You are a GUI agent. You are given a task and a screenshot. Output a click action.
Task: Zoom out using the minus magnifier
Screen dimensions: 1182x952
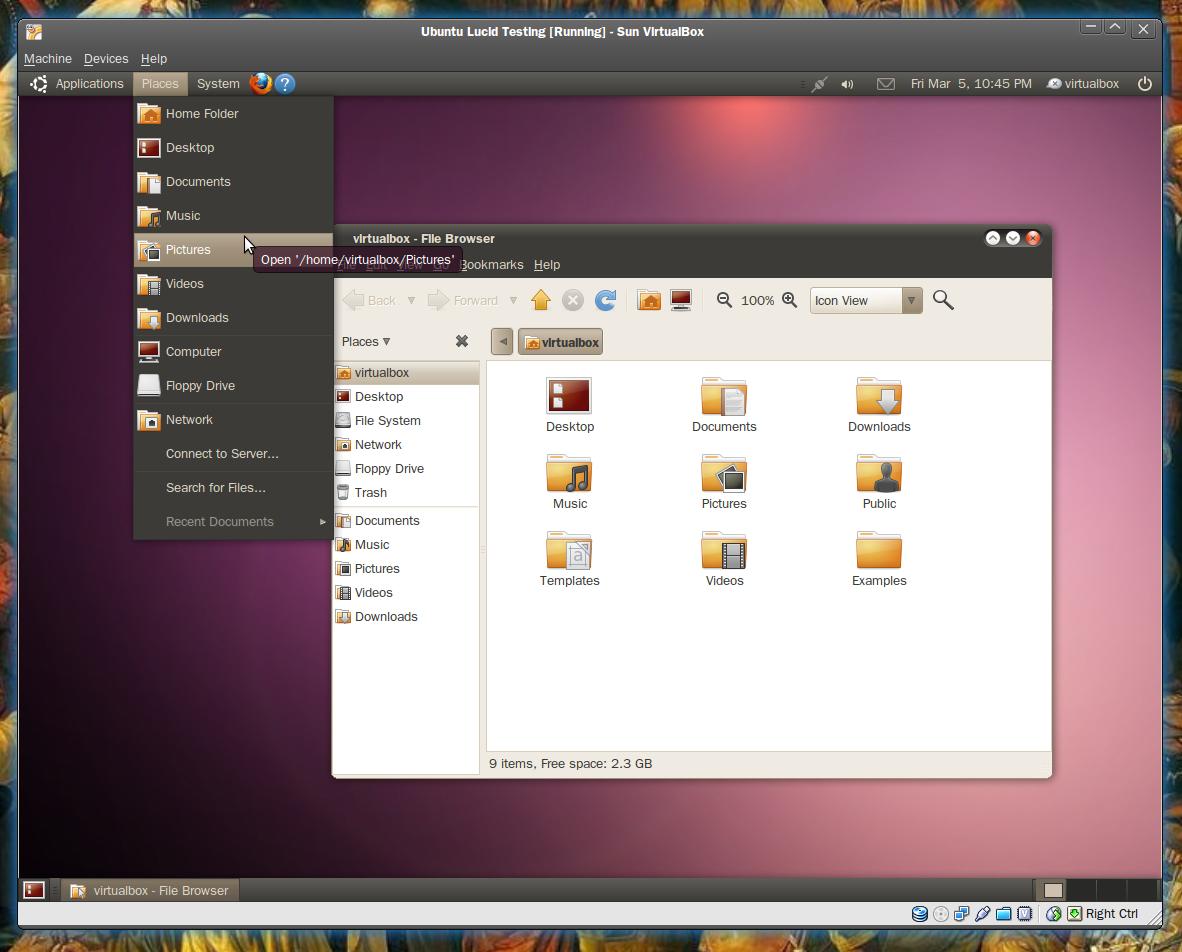(x=724, y=300)
